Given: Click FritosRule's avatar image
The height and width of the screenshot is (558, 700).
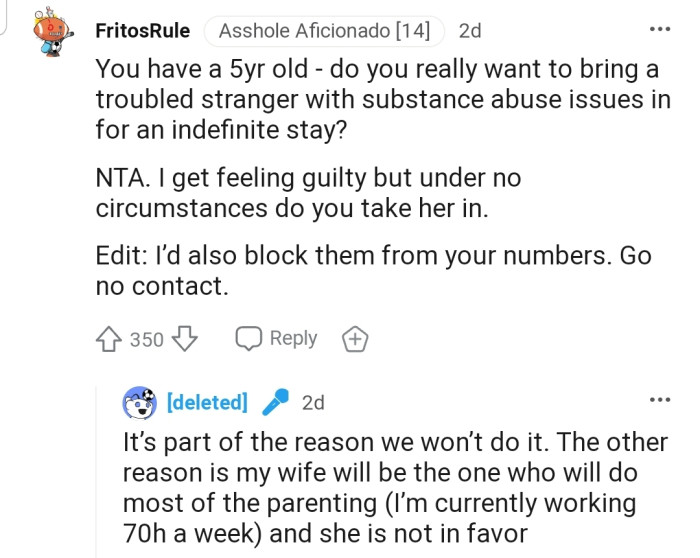Looking at the screenshot, I should click(55, 33).
